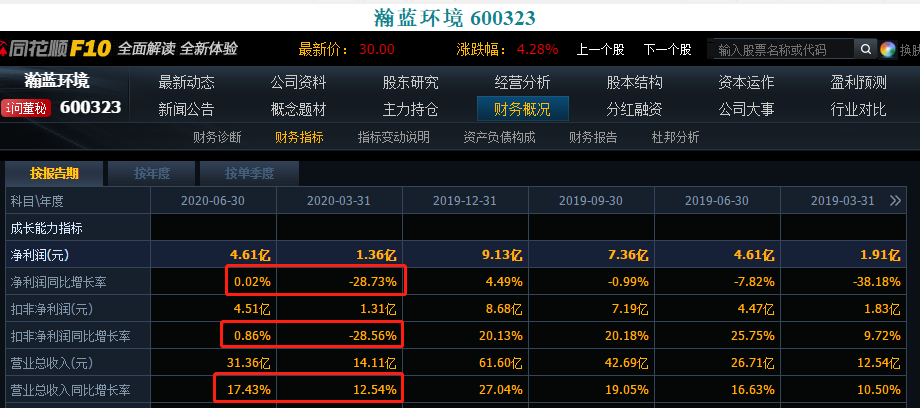
Task: Go to next stock 下一个股
Action: (x=668, y=49)
